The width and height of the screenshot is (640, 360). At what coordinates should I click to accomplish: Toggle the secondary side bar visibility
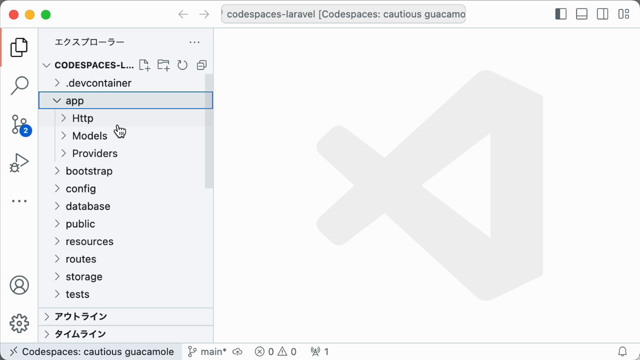click(602, 14)
